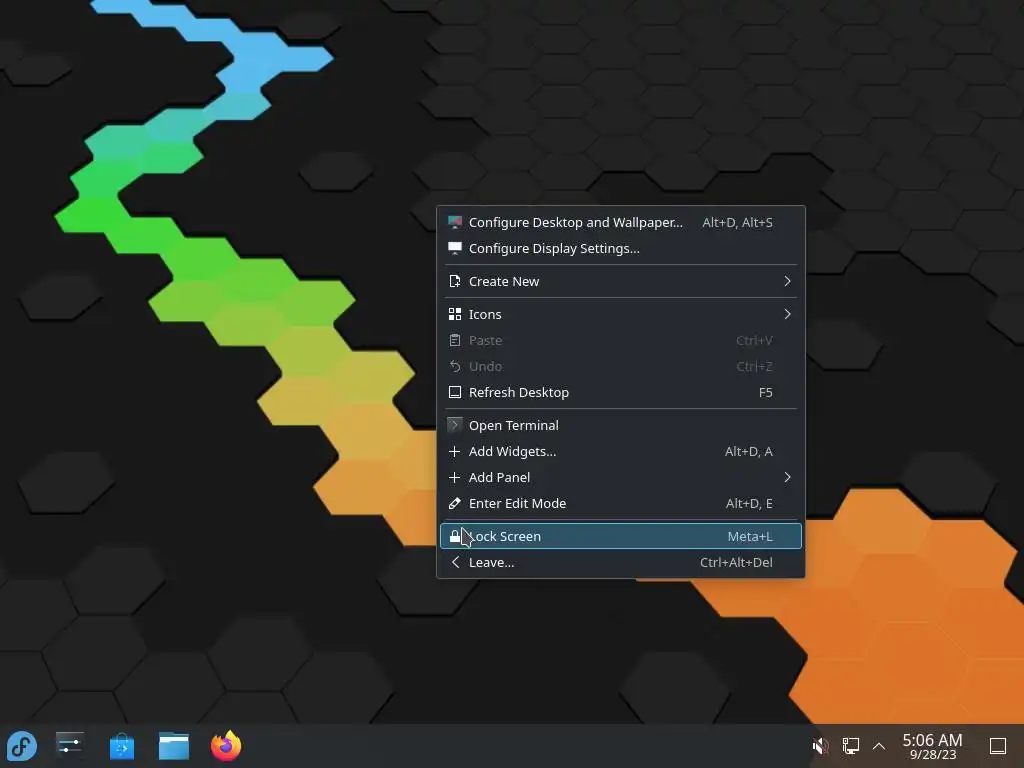Image resolution: width=1024 pixels, height=768 pixels.
Task: Open the Create New submenu
Action: pos(620,281)
